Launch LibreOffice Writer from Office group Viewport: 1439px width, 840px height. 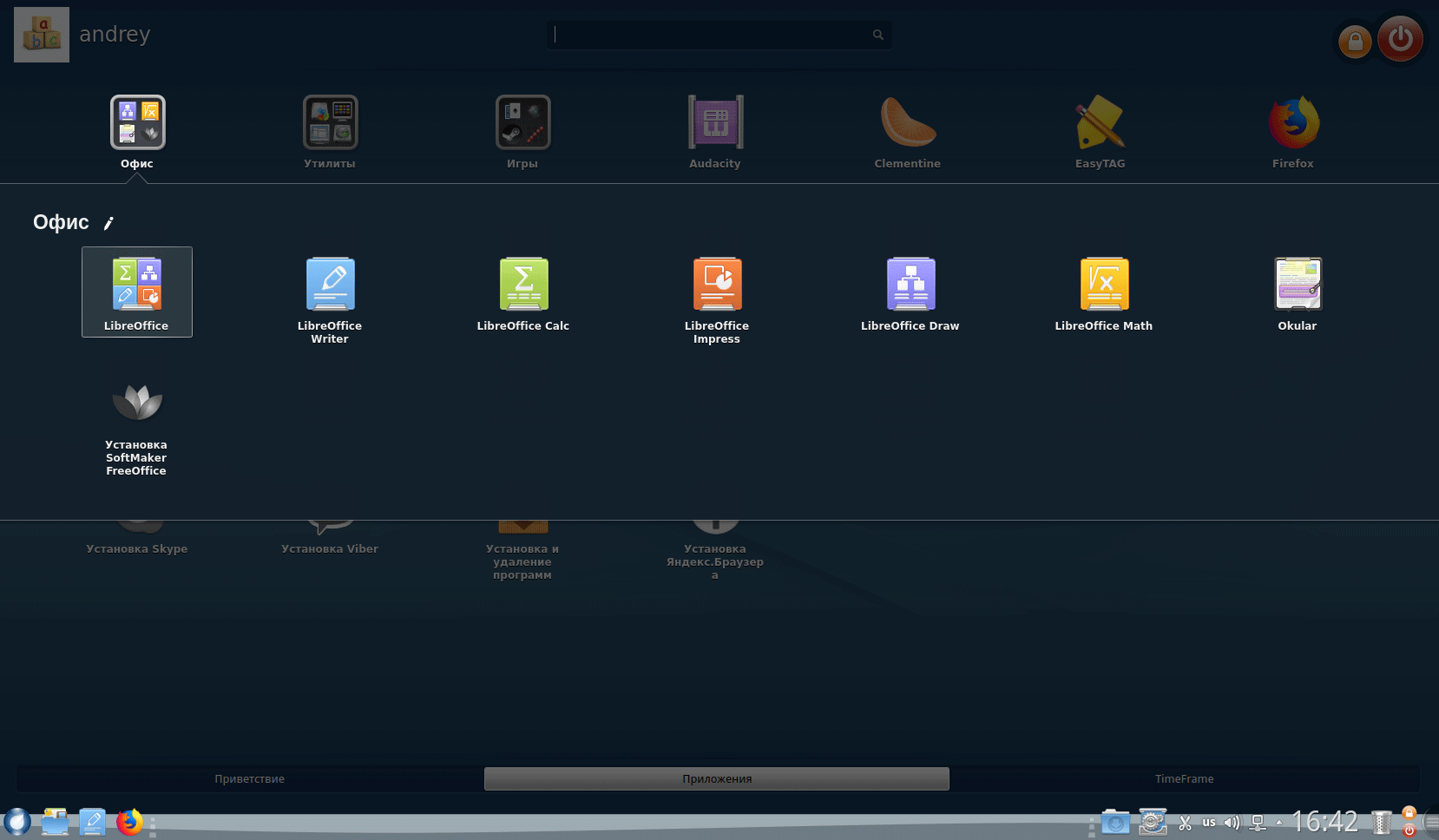coord(330,285)
